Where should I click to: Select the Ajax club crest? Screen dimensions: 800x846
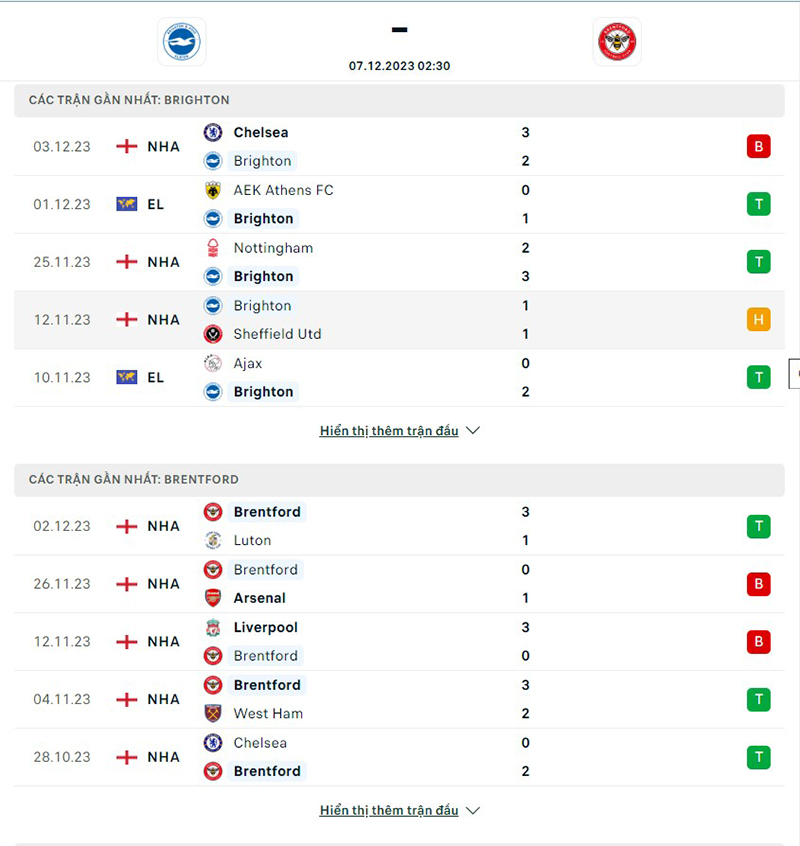pyautogui.click(x=213, y=363)
